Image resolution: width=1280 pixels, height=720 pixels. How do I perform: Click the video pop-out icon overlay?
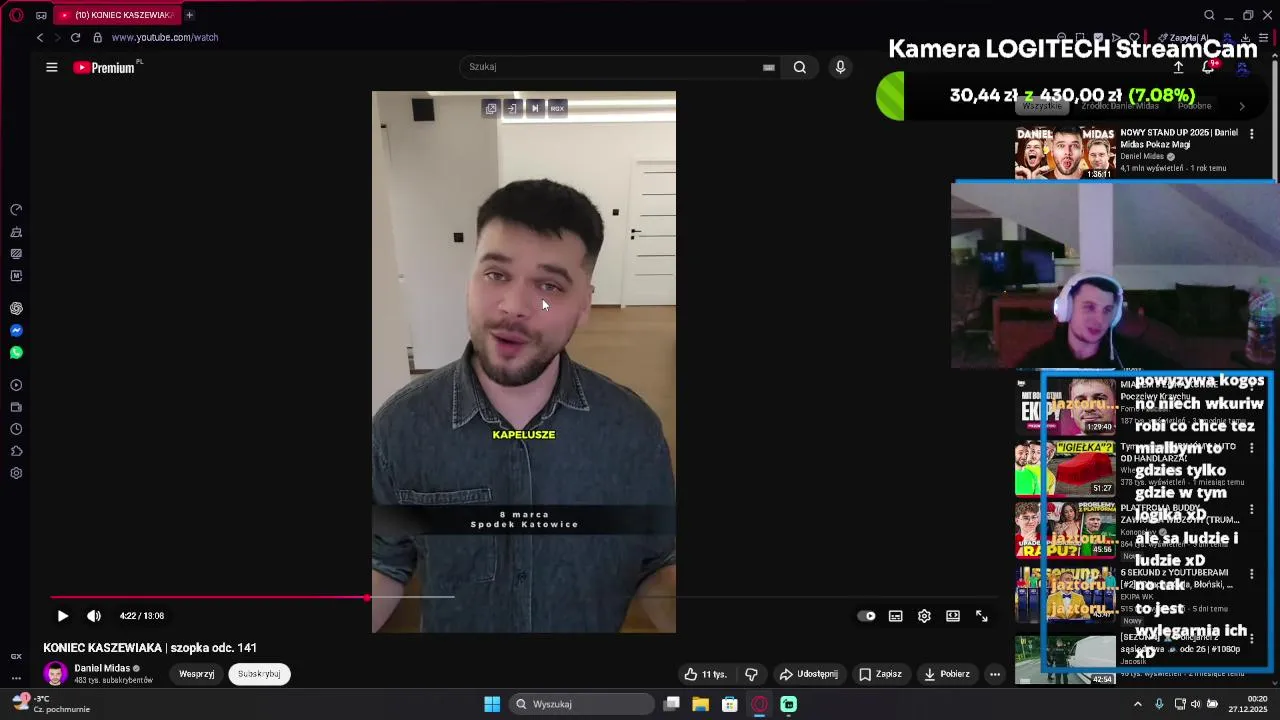(490, 108)
